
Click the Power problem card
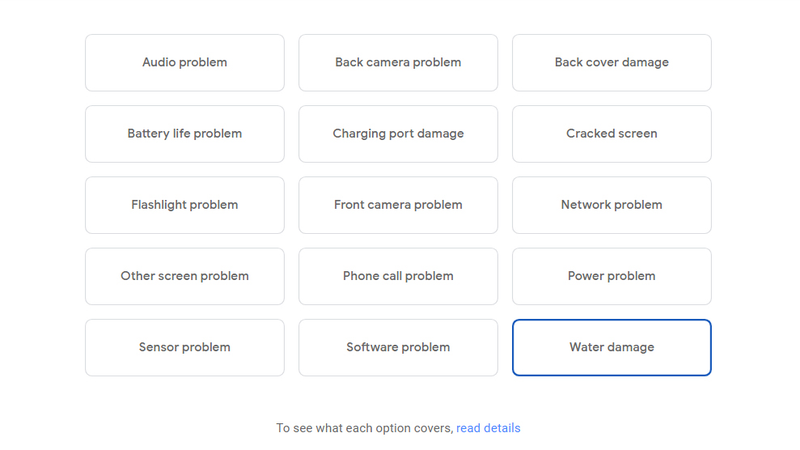click(x=612, y=276)
